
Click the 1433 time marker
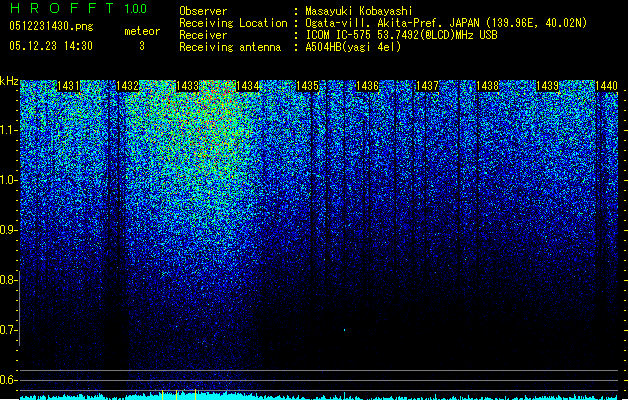click(x=188, y=86)
